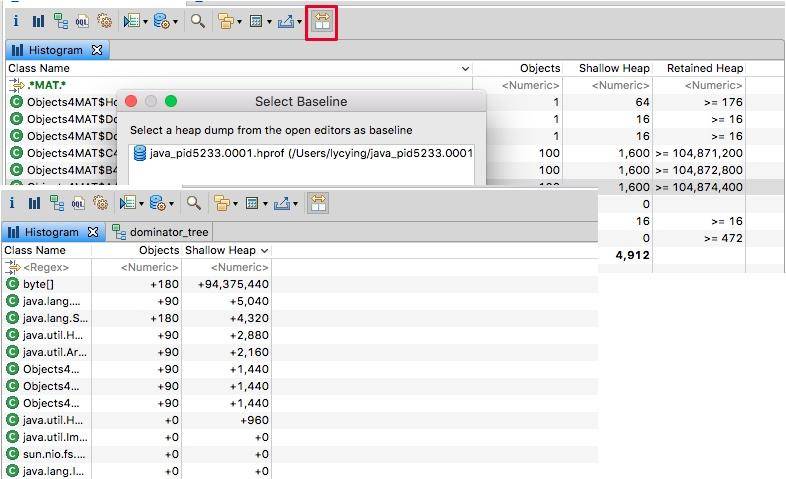Open the overview info icon in upper toolbar
The width and height of the screenshot is (786, 479).
tap(15, 21)
